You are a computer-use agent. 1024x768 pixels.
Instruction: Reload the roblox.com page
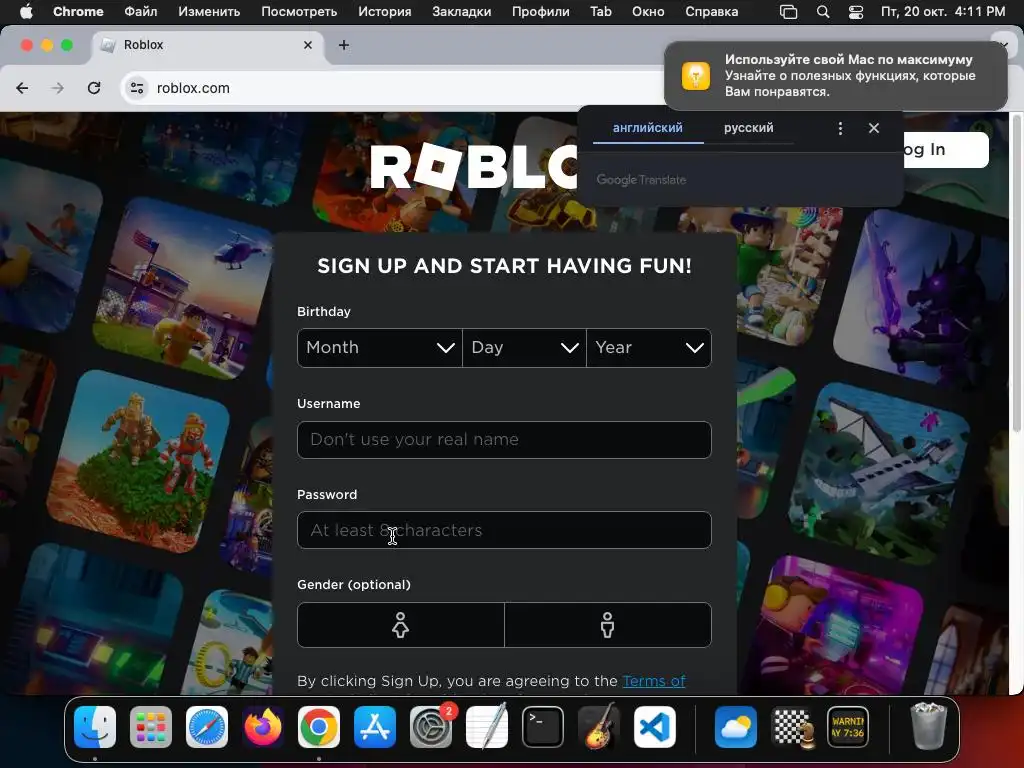coord(94,88)
